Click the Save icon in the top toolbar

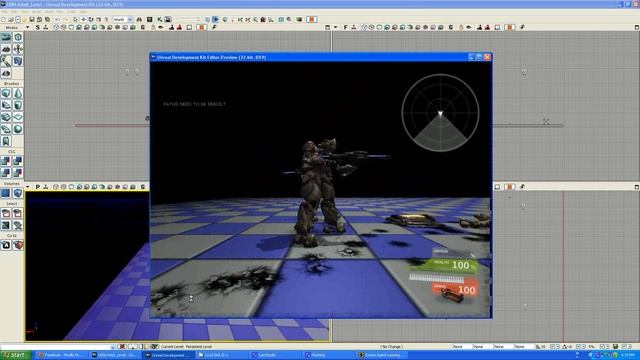(32, 20)
